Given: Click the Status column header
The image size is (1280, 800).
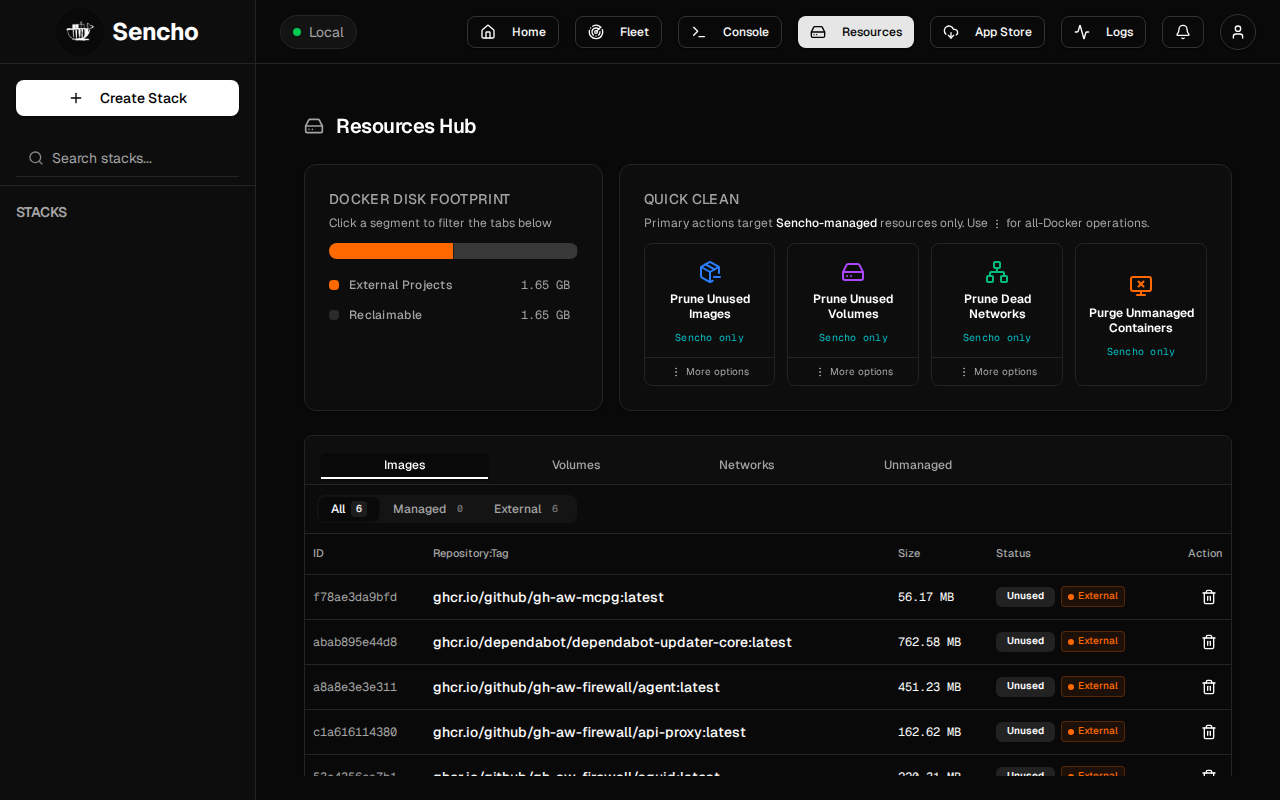Looking at the screenshot, I should coord(1013,553).
